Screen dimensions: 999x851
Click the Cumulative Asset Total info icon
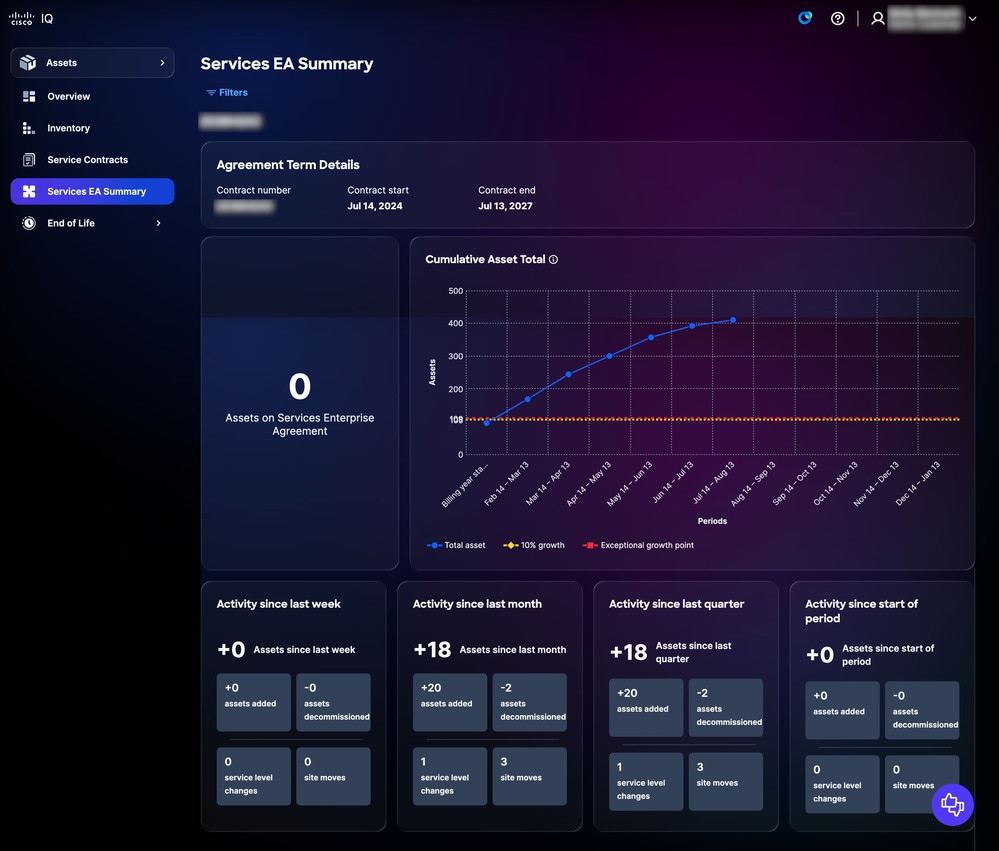(x=553, y=259)
